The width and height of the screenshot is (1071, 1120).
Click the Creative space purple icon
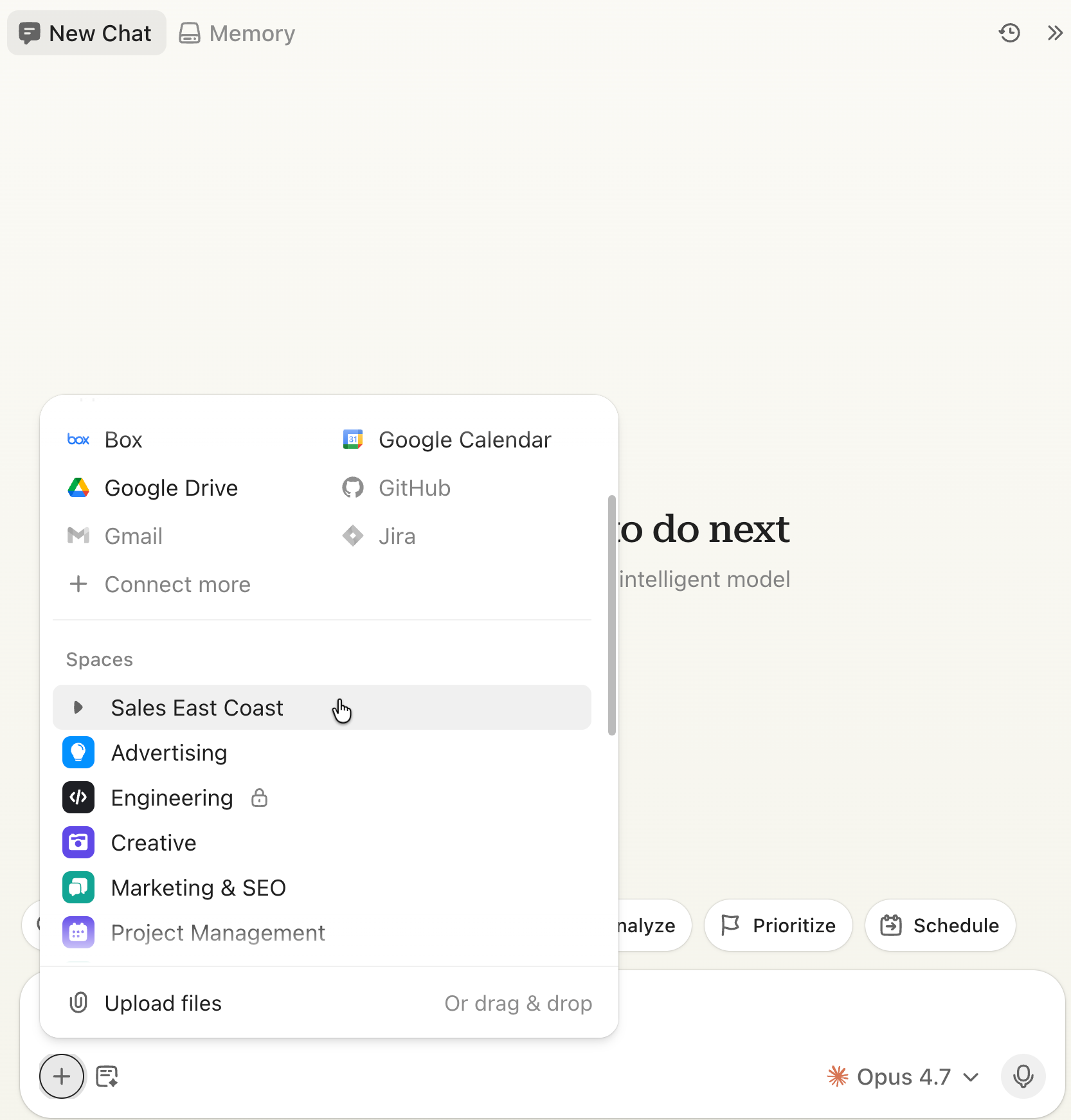(x=78, y=842)
